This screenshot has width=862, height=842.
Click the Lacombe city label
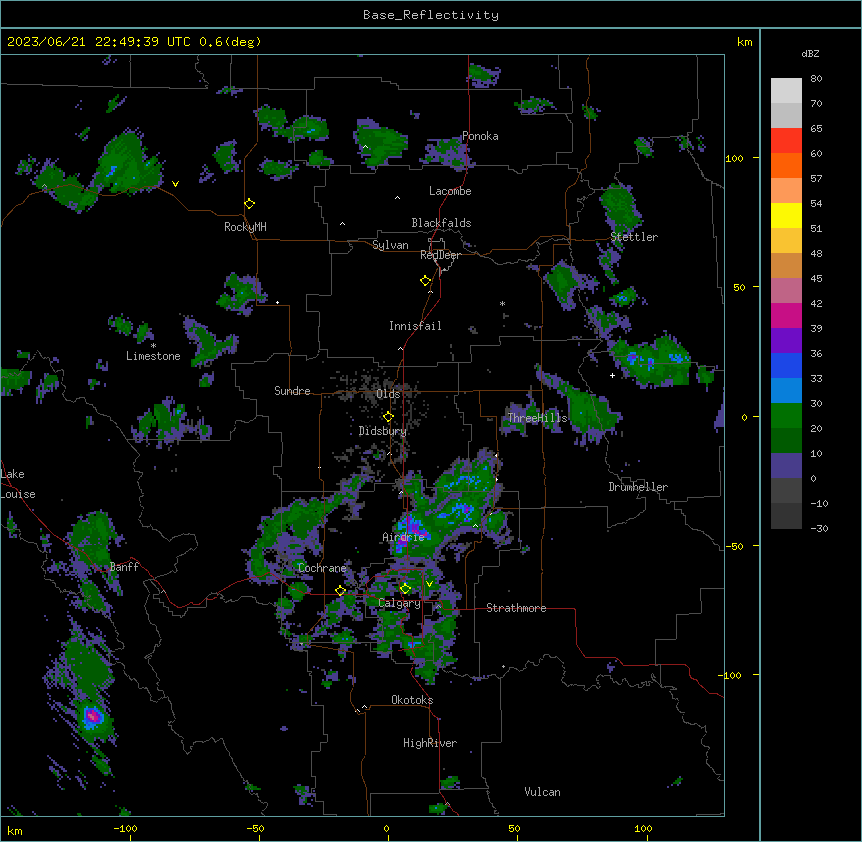450,191
